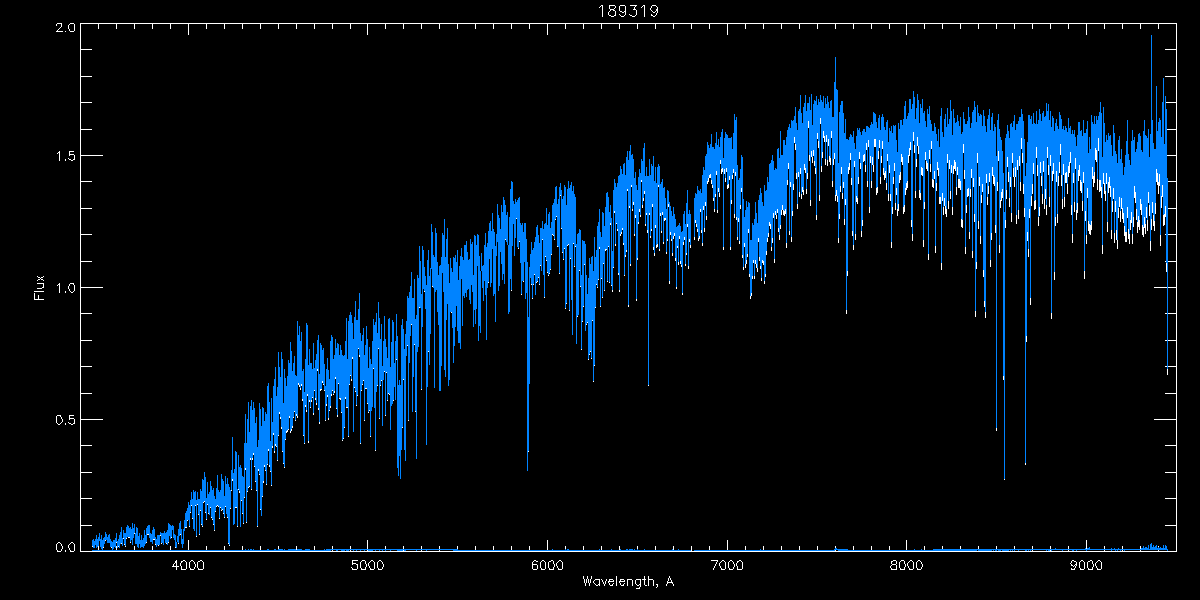Click the absorption line tip near 6560 Å
This screenshot has width=1200, height=600.
click(648, 384)
